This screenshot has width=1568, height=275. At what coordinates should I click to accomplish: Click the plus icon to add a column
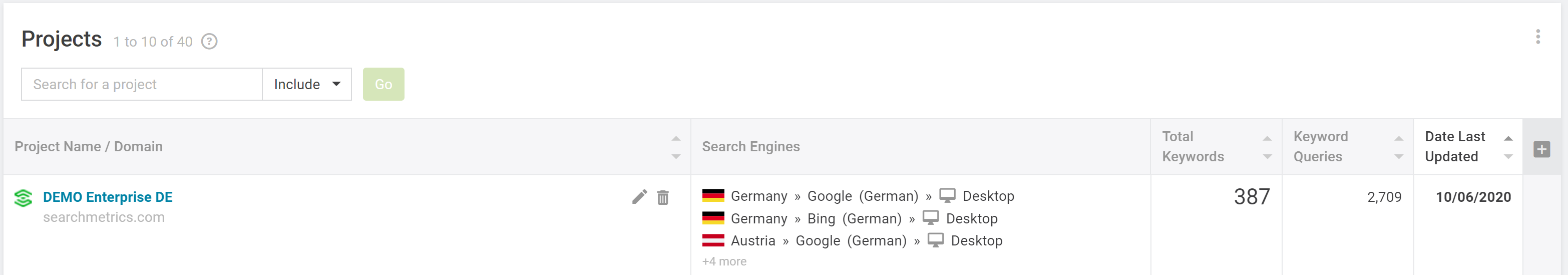pyautogui.click(x=1541, y=149)
